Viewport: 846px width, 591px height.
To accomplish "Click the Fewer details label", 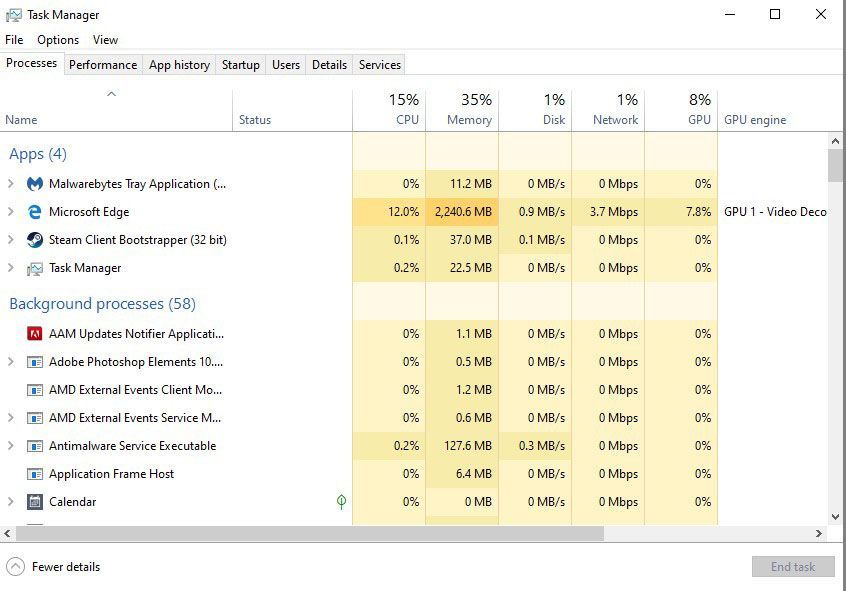I will pos(66,567).
